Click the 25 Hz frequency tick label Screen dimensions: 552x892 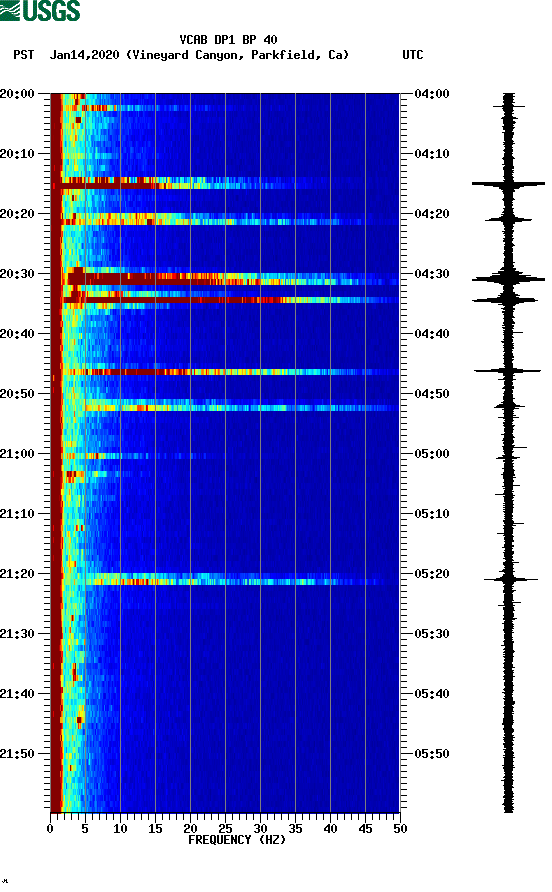tap(225, 829)
